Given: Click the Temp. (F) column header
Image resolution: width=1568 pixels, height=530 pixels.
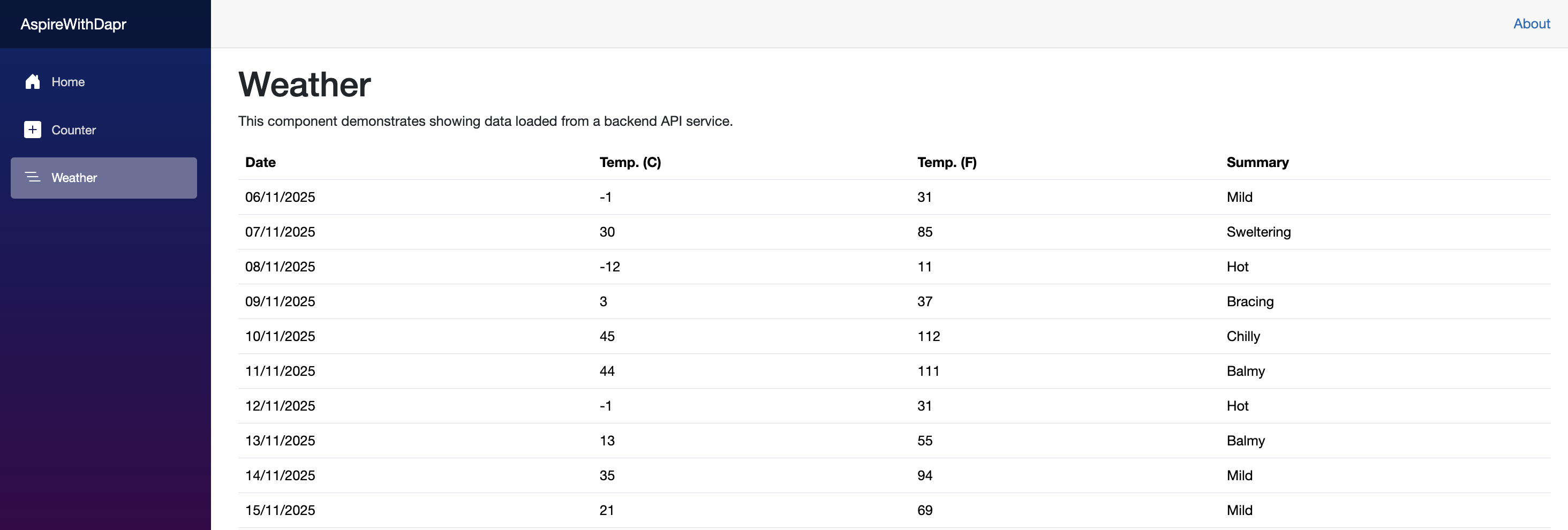Looking at the screenshot, I should tap(946, 162).
